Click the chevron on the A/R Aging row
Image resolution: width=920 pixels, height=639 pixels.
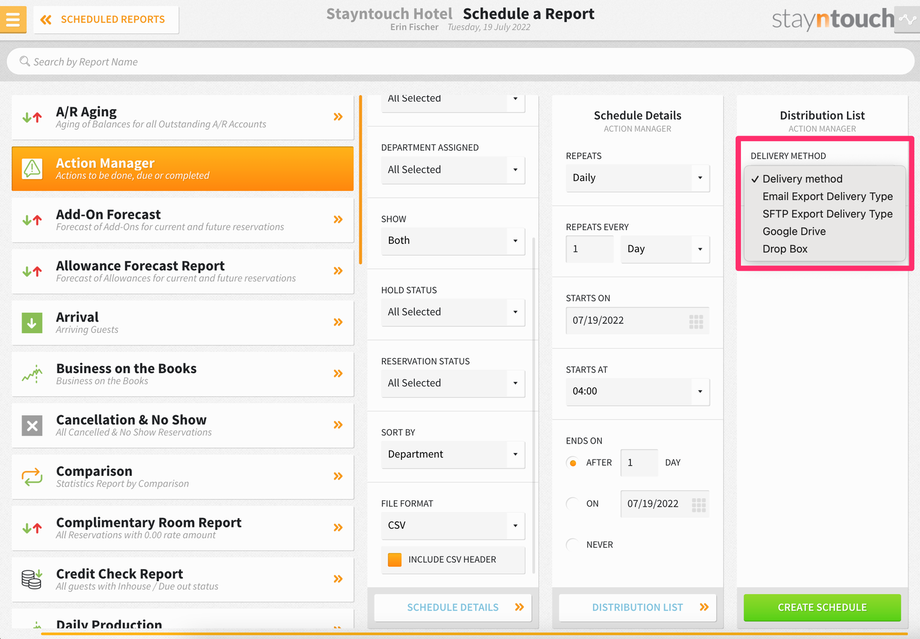click(338, 117)
